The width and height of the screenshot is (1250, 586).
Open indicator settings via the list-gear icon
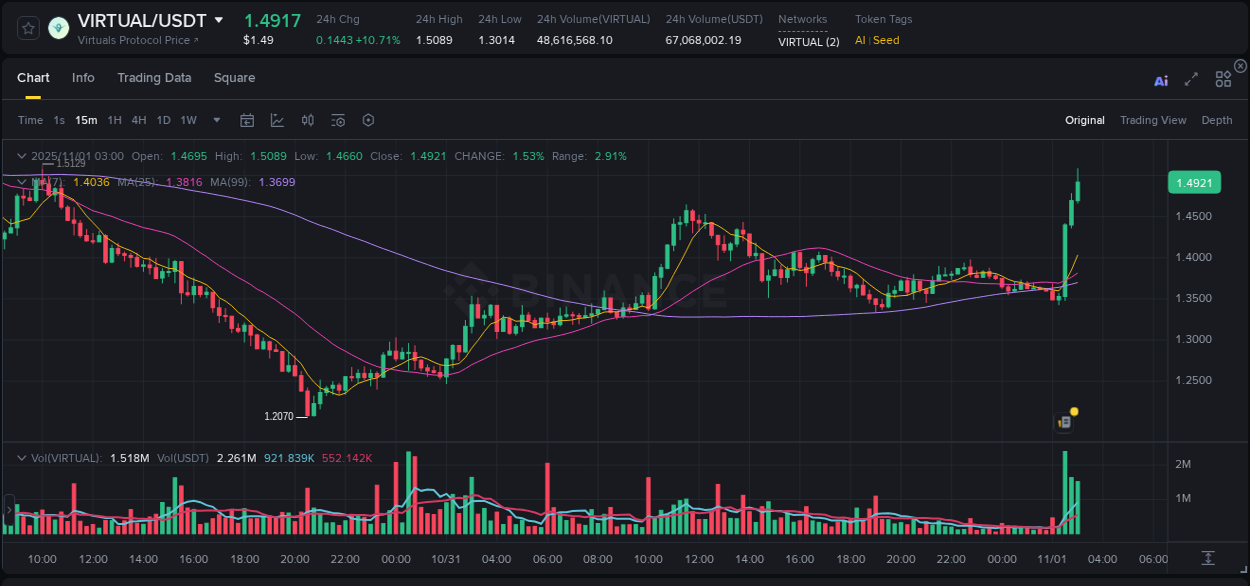[x=338, y=120]
